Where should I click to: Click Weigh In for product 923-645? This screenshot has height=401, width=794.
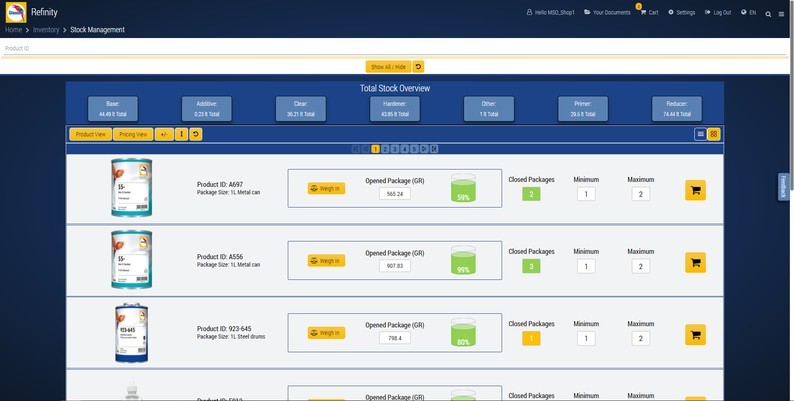(326, 333)
